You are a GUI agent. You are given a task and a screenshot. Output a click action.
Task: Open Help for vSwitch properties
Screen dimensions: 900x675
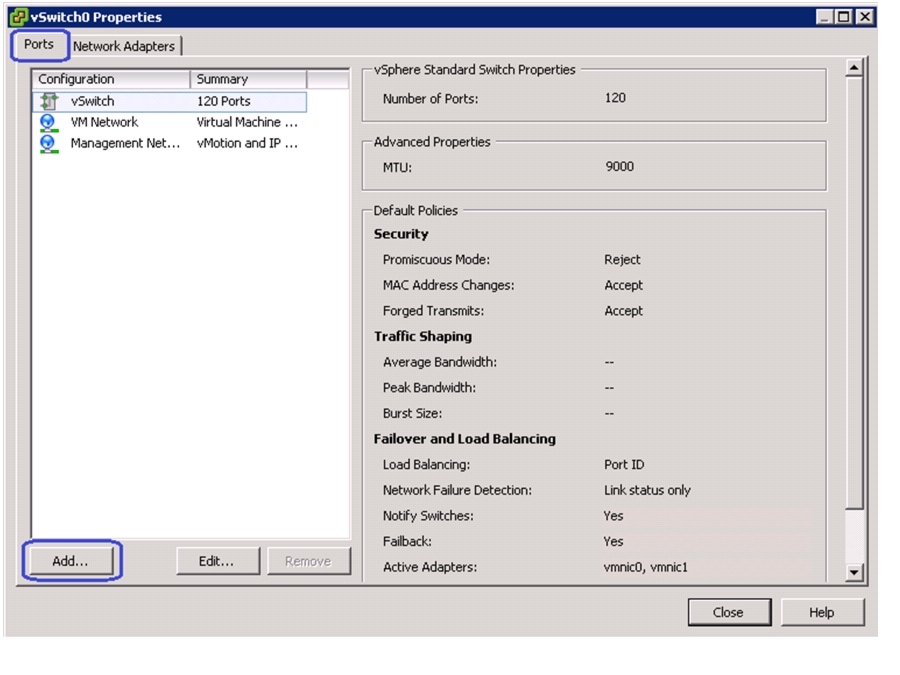(x=822, y=612)
